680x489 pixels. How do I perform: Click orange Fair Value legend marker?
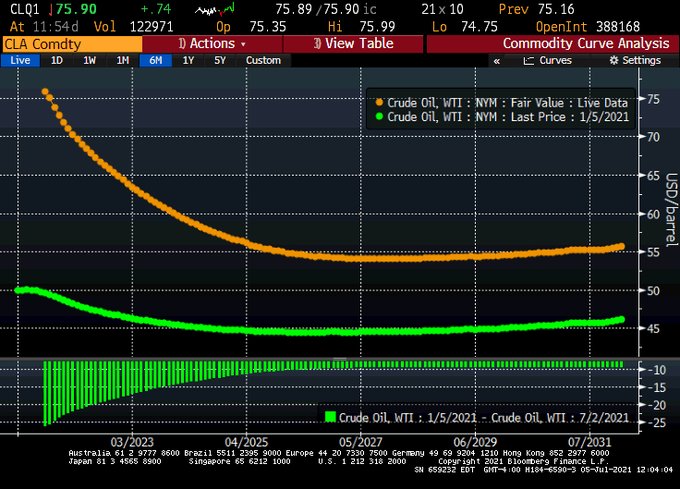point(378,102)
